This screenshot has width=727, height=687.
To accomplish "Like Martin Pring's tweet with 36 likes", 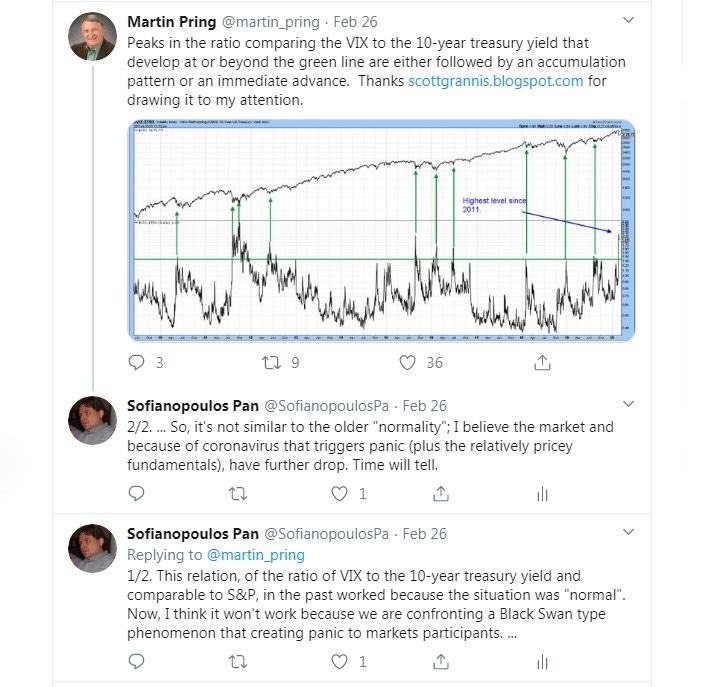I will pyautogui.click(x=407, y=363).
